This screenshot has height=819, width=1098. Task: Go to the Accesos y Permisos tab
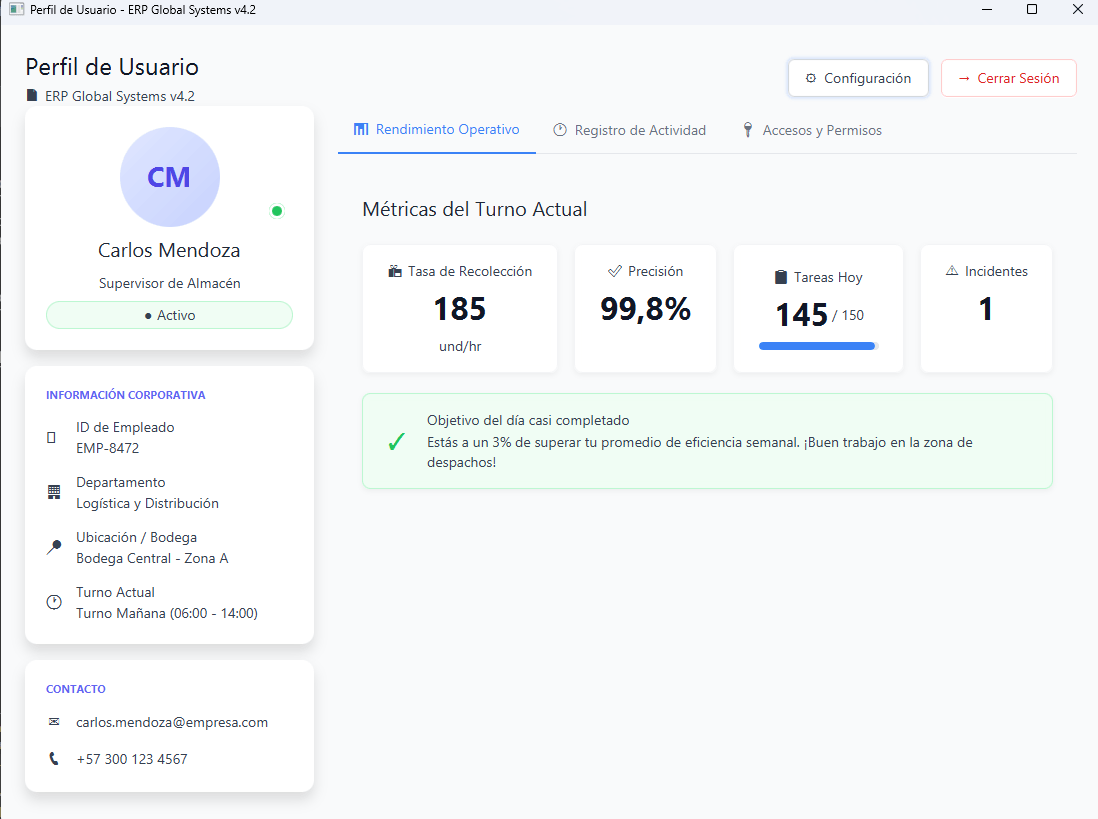point(811,130)
